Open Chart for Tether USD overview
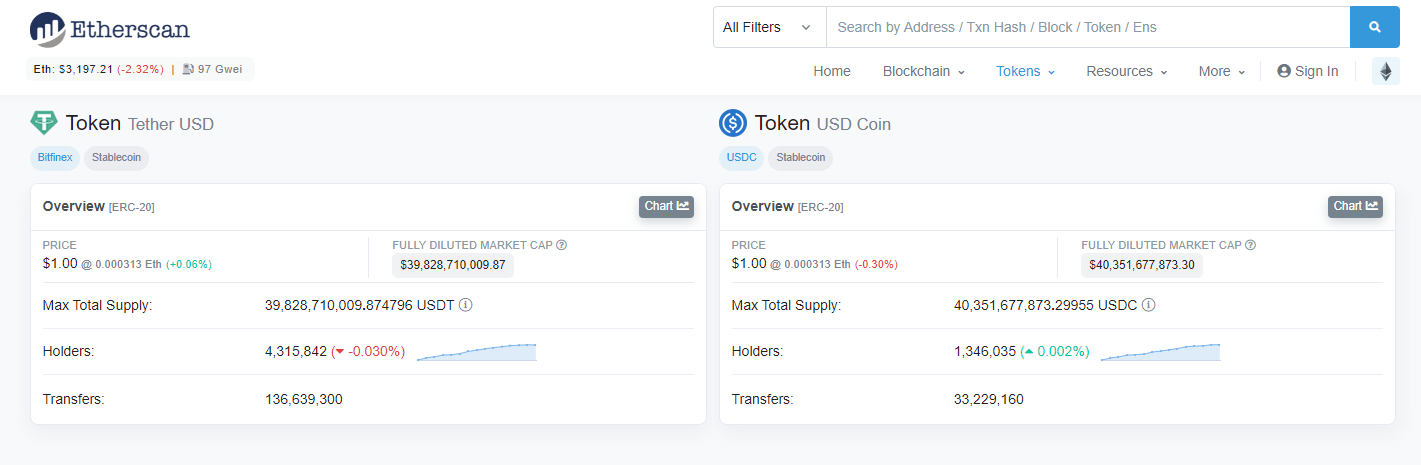 pyautogui.click(x=666, y=206)
